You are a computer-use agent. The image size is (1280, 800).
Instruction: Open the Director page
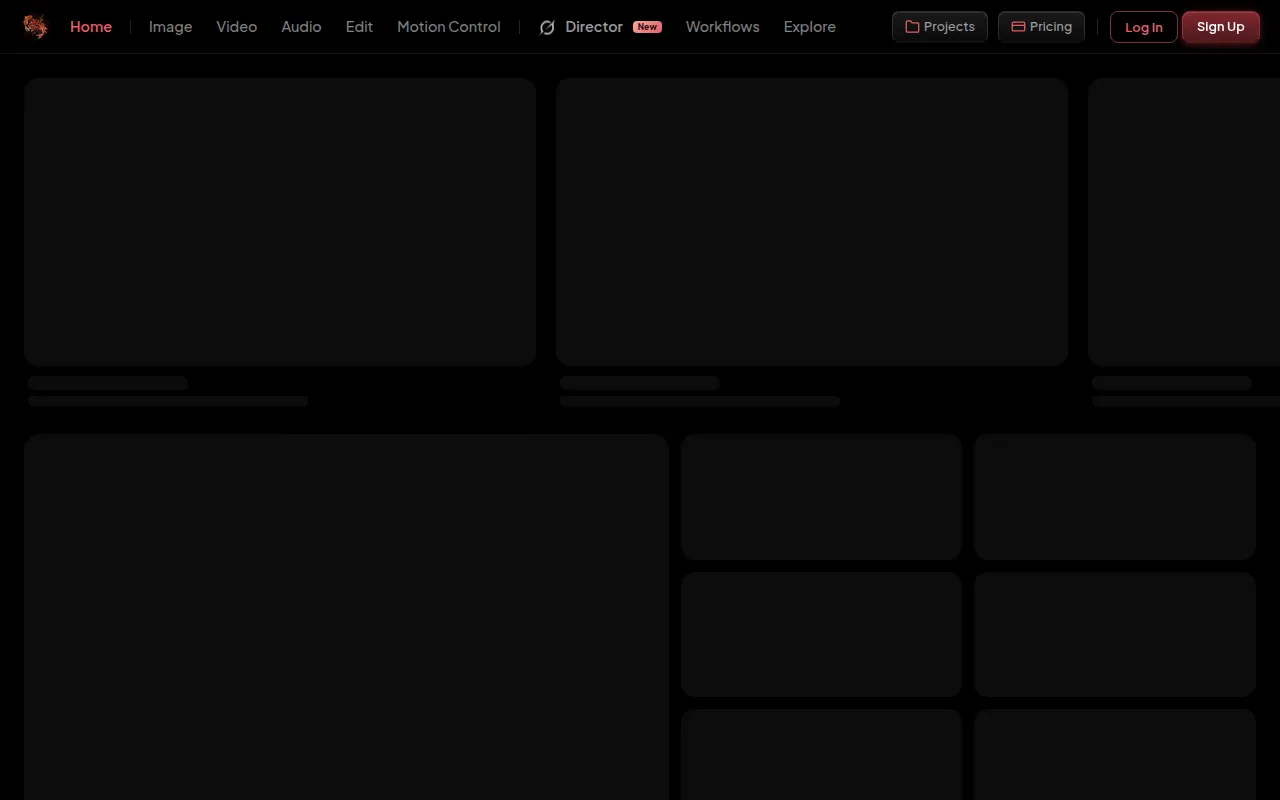tap(594, 27)
